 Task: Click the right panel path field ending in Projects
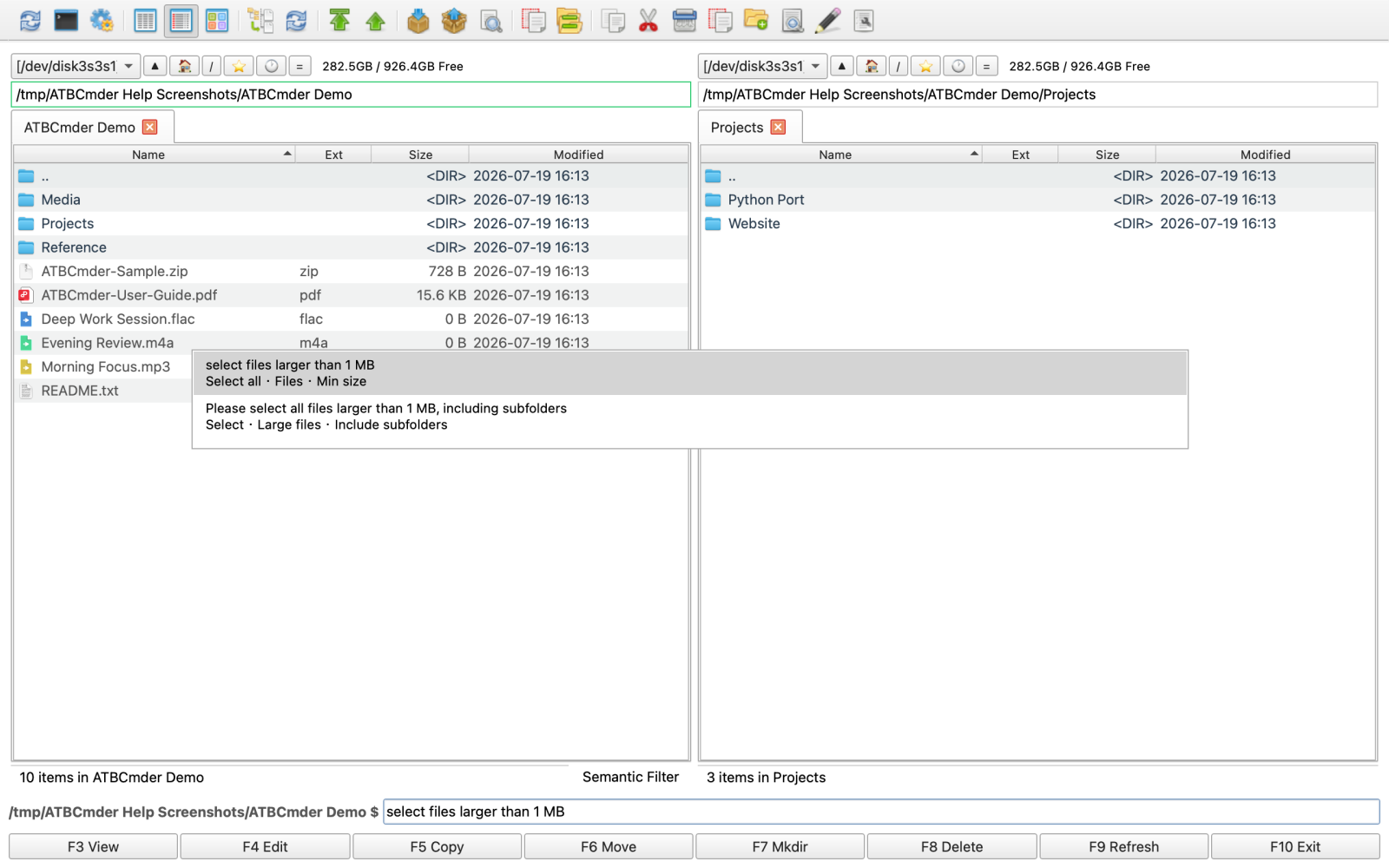point(1038,95)
